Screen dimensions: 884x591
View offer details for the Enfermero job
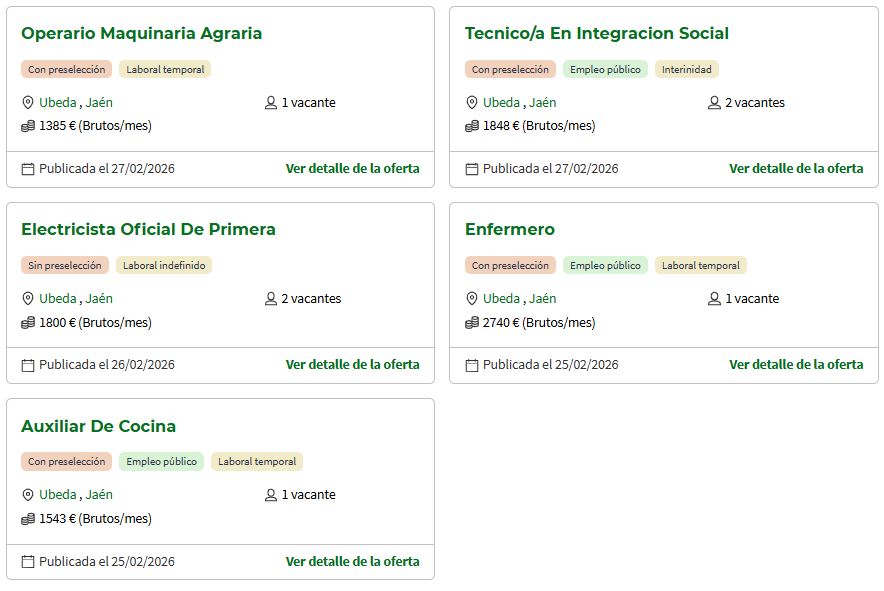click(795, 365)
